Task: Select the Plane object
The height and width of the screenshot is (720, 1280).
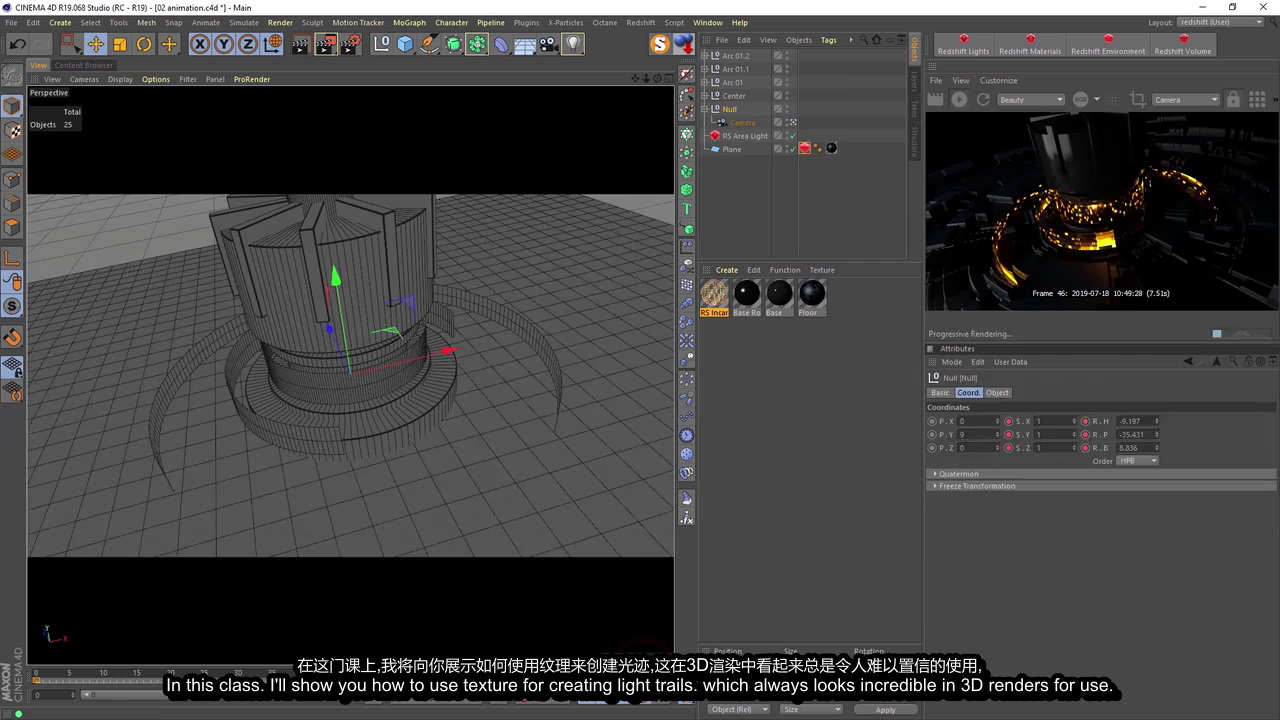Action: 732,149
